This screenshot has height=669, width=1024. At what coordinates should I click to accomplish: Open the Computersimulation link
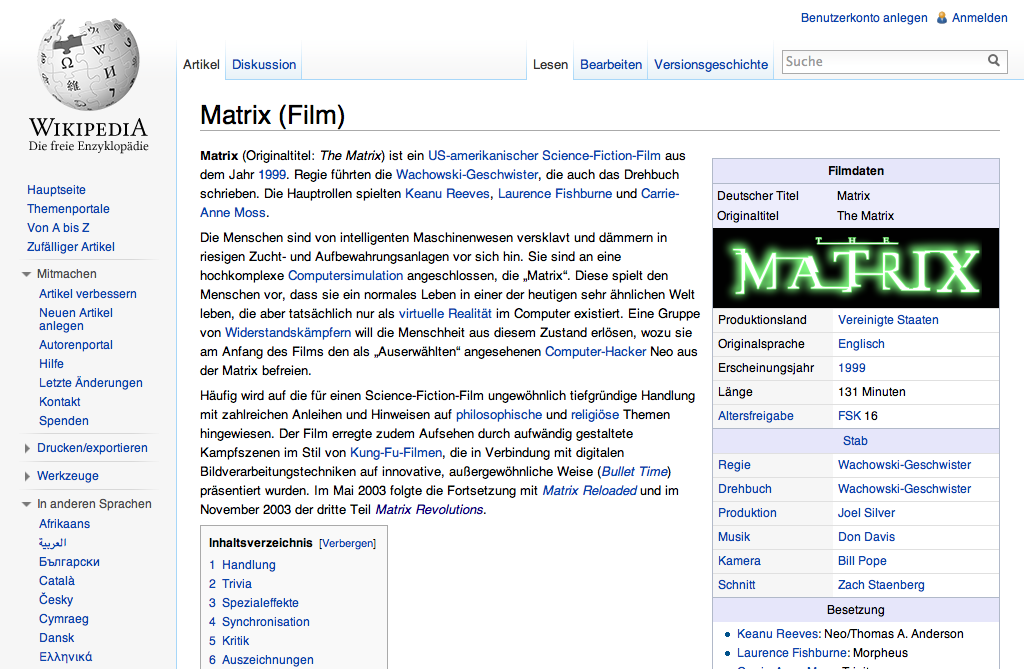(345, 276)
